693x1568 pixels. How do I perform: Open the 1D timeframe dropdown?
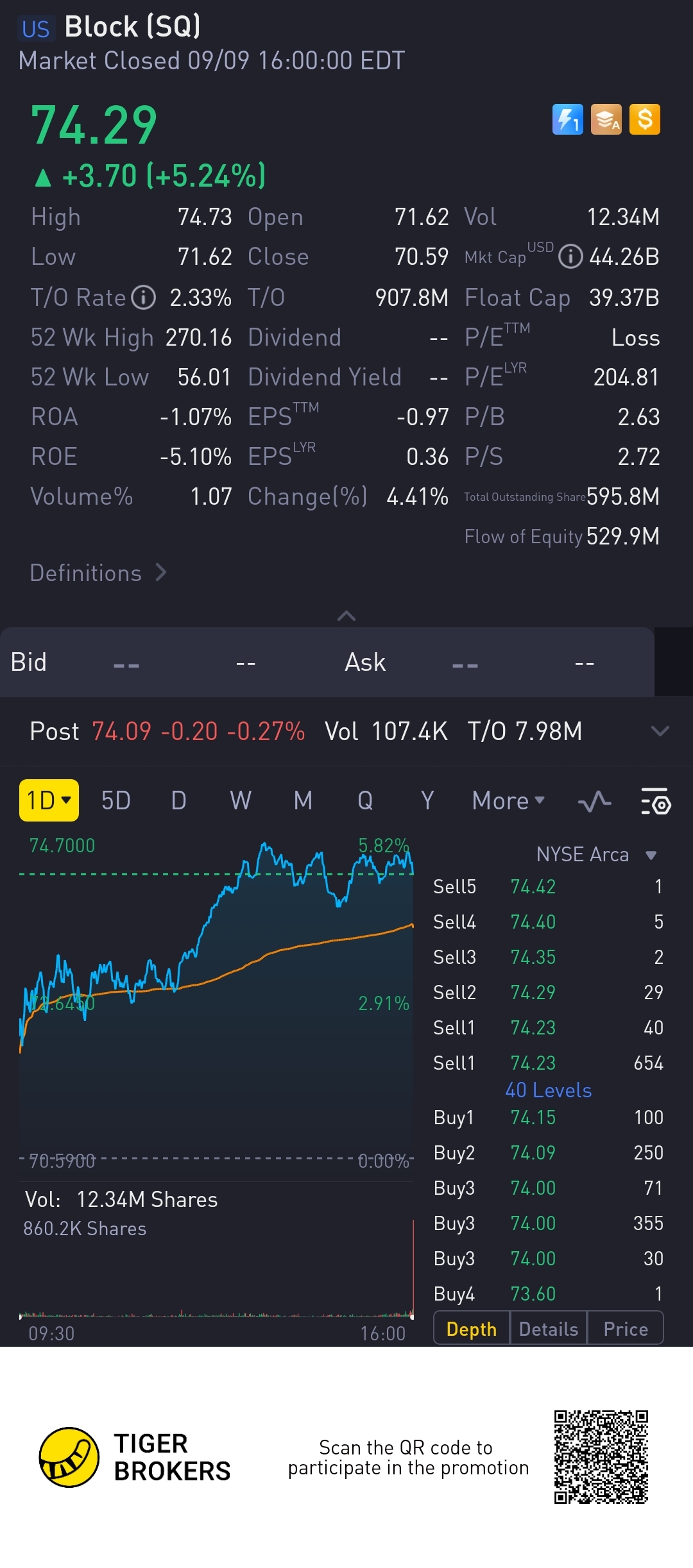coord(49,800)
